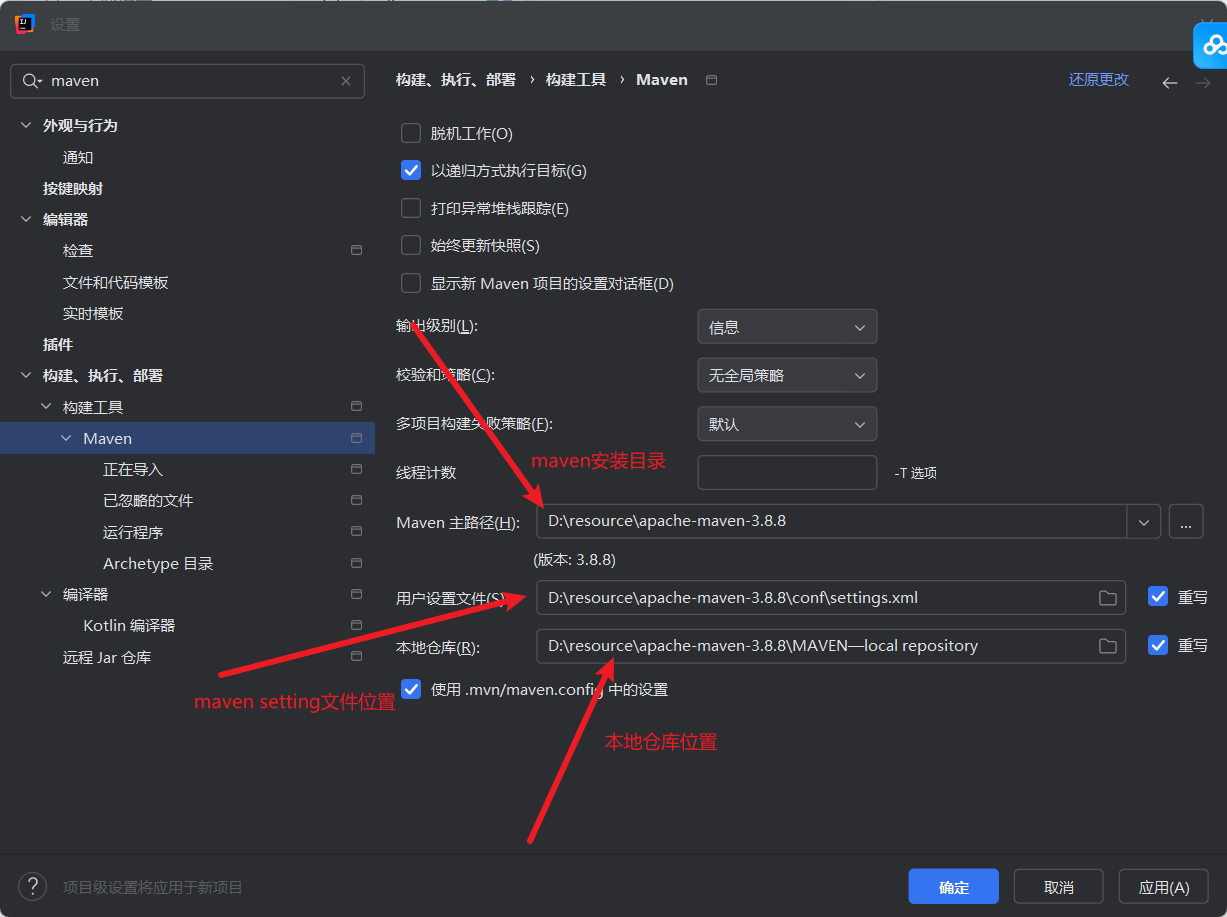1227x917 pixels.
Task: Enable 始终更新快照(S) checkbox
Action: [411, 245]
